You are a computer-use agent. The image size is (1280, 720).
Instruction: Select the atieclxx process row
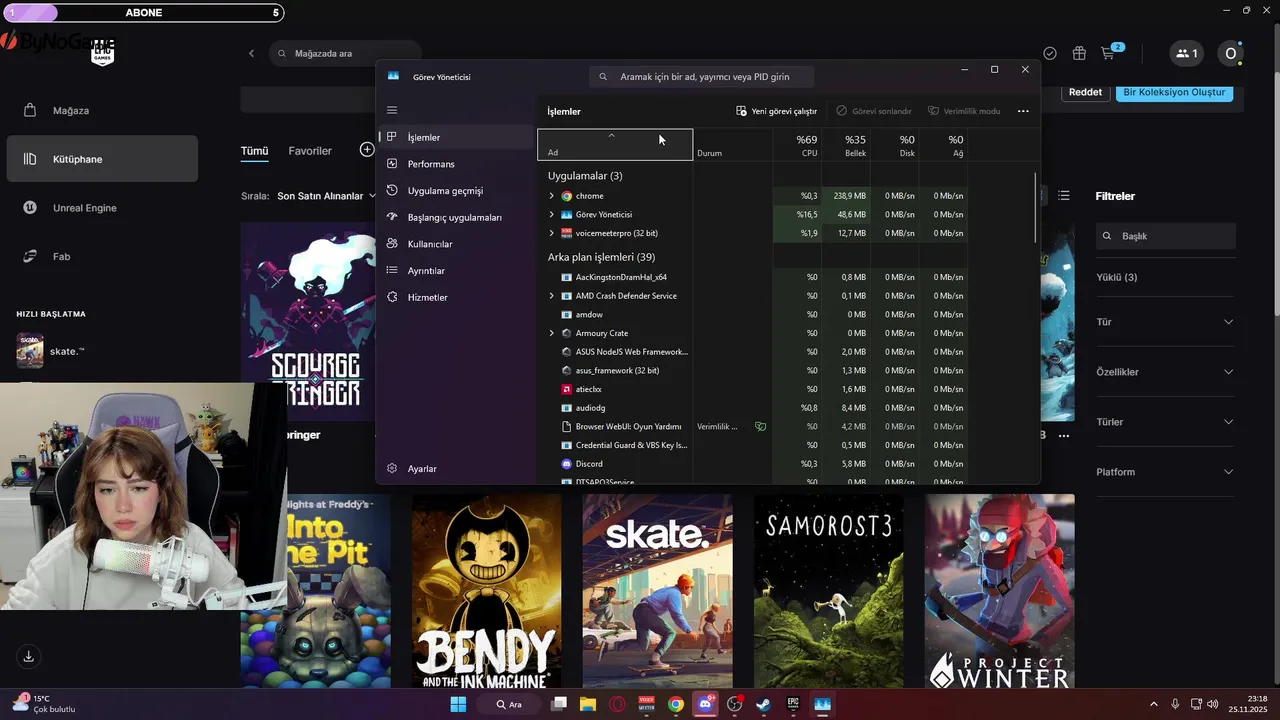point(753,389)
